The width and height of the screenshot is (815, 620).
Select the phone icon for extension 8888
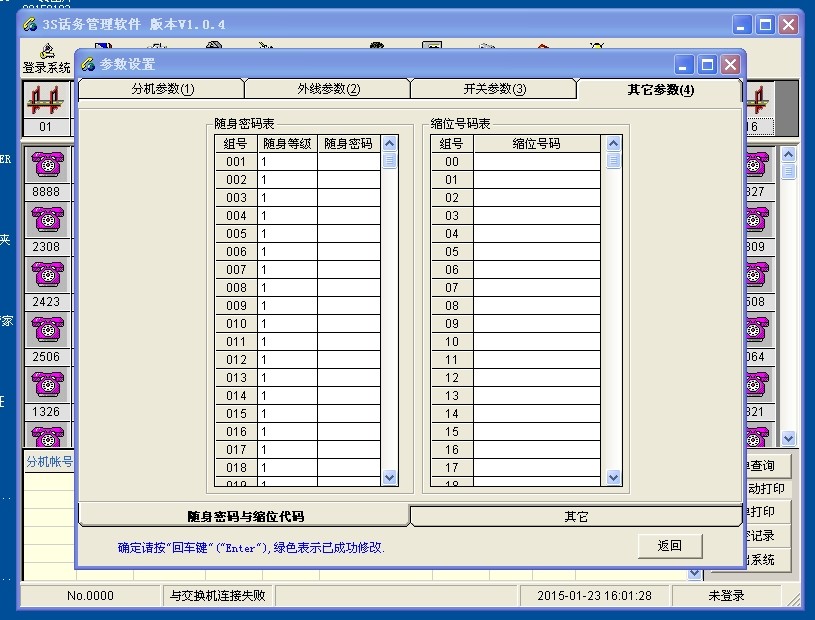point(47,164)
